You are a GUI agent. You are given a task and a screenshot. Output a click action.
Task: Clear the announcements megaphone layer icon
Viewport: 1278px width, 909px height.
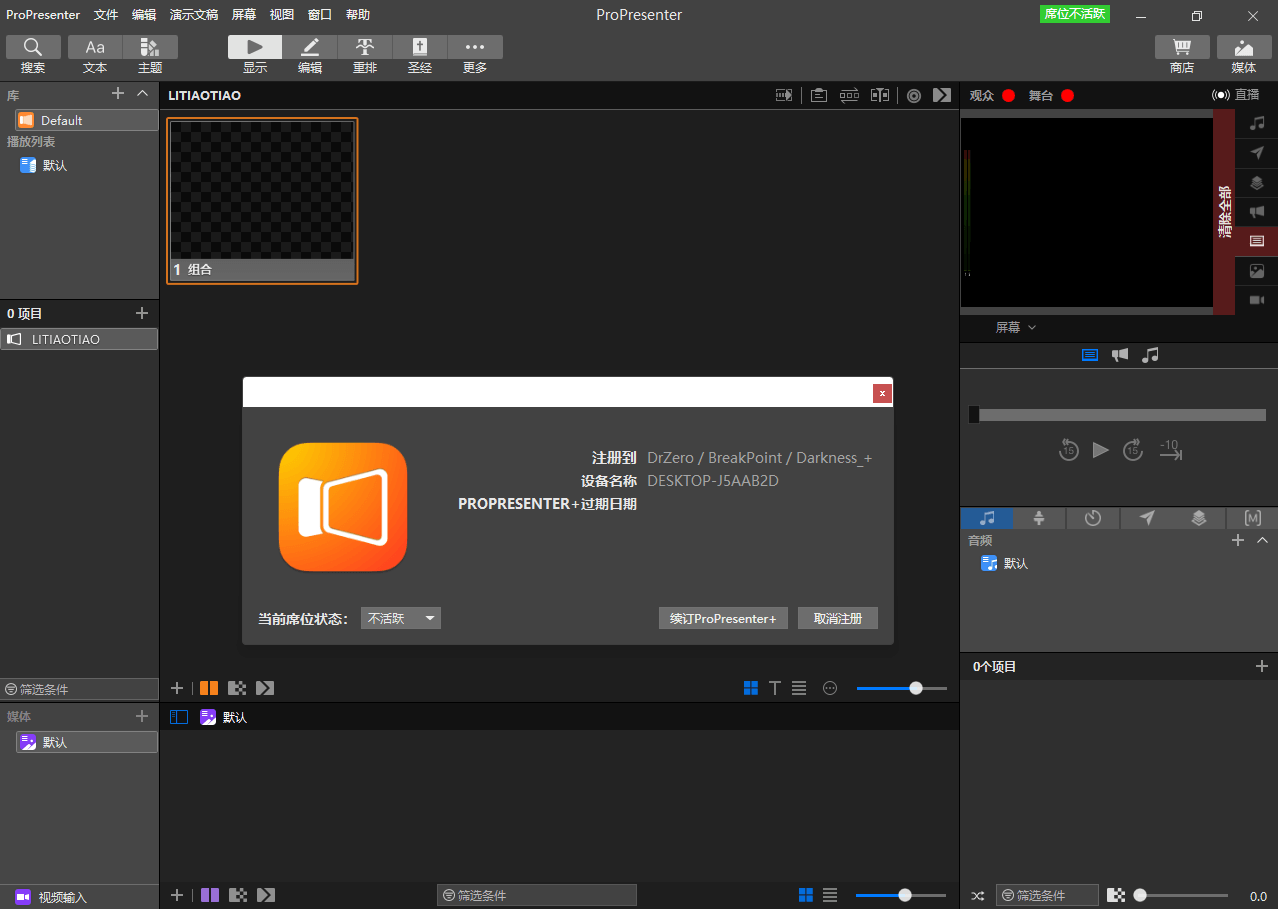(x=1257, y=212)
